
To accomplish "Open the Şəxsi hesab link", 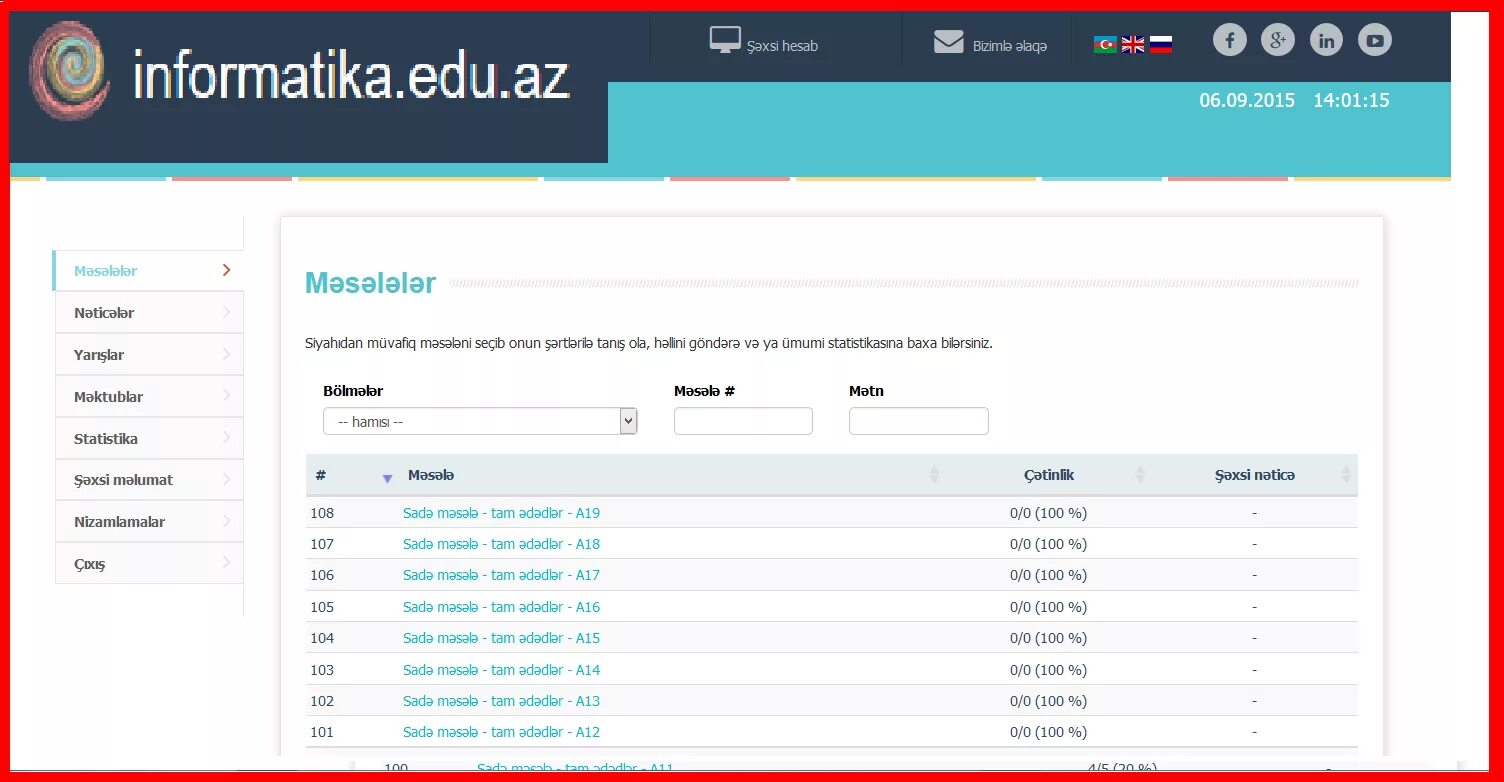I will click(x=782, y=46).
